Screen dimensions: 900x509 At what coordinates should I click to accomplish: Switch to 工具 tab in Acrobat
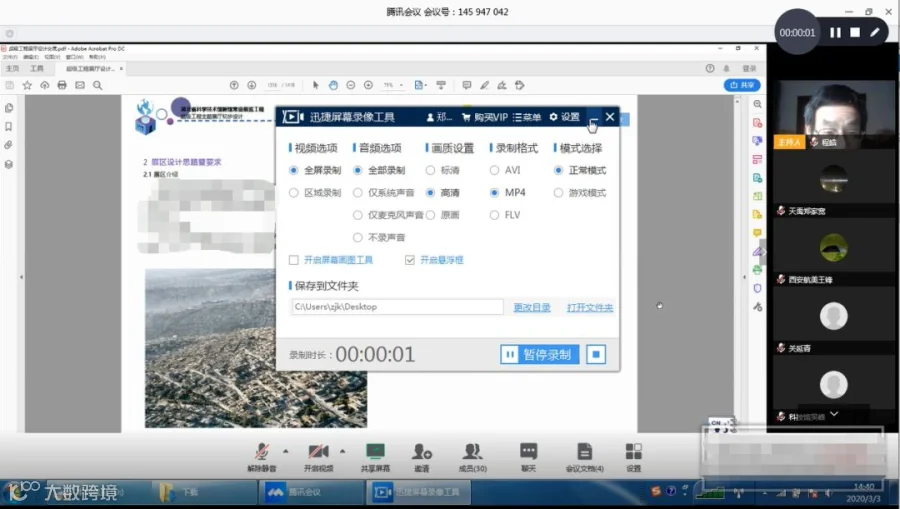37,68
